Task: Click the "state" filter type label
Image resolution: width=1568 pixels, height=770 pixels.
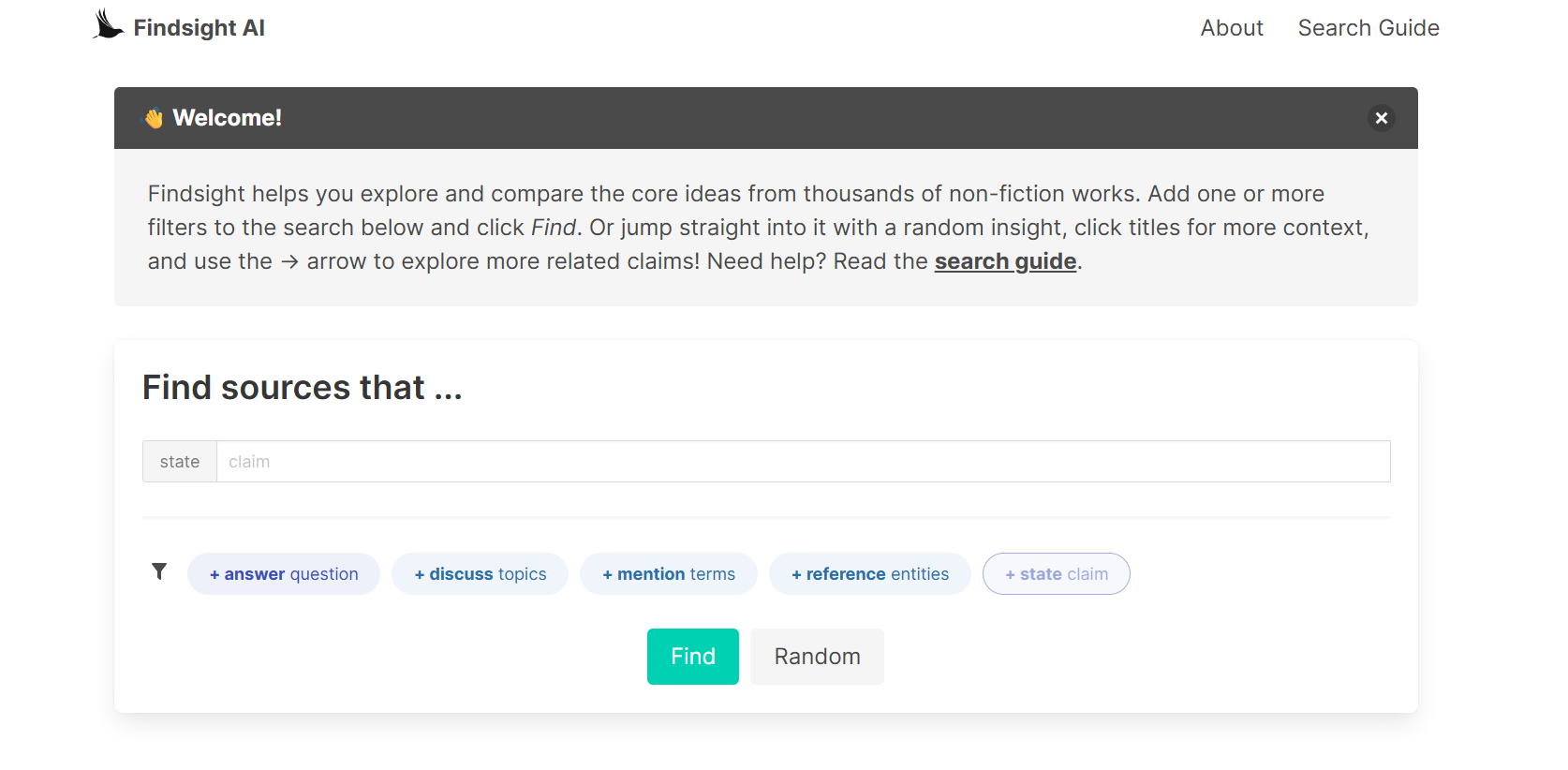Action: click(x=180, y=462)
